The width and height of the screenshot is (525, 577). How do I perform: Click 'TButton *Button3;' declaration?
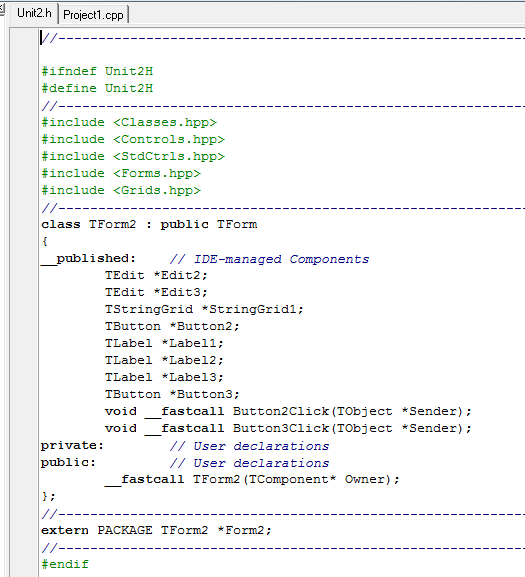point(172,394)
